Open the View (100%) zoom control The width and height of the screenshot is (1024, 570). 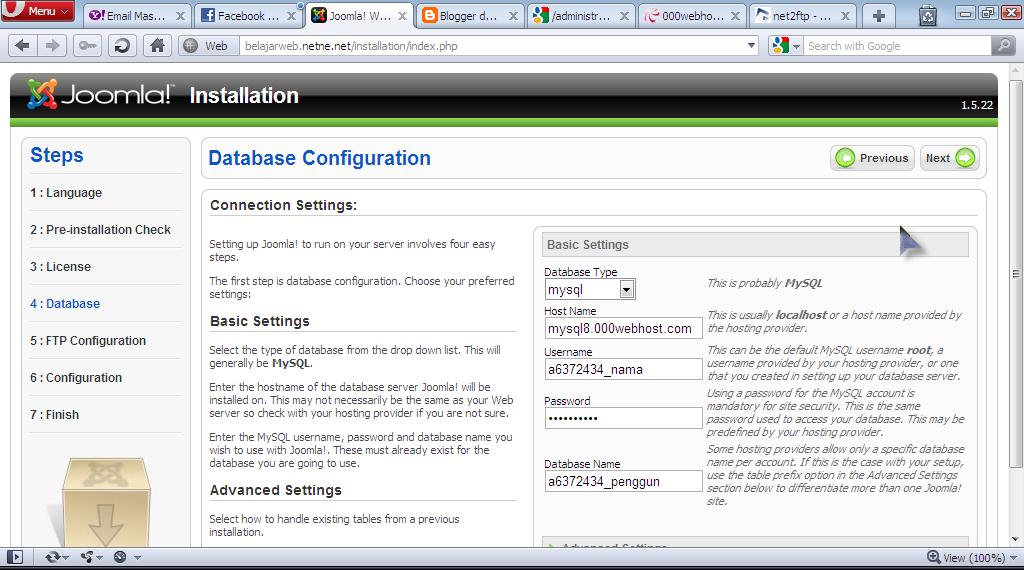[x=972, y=558]
